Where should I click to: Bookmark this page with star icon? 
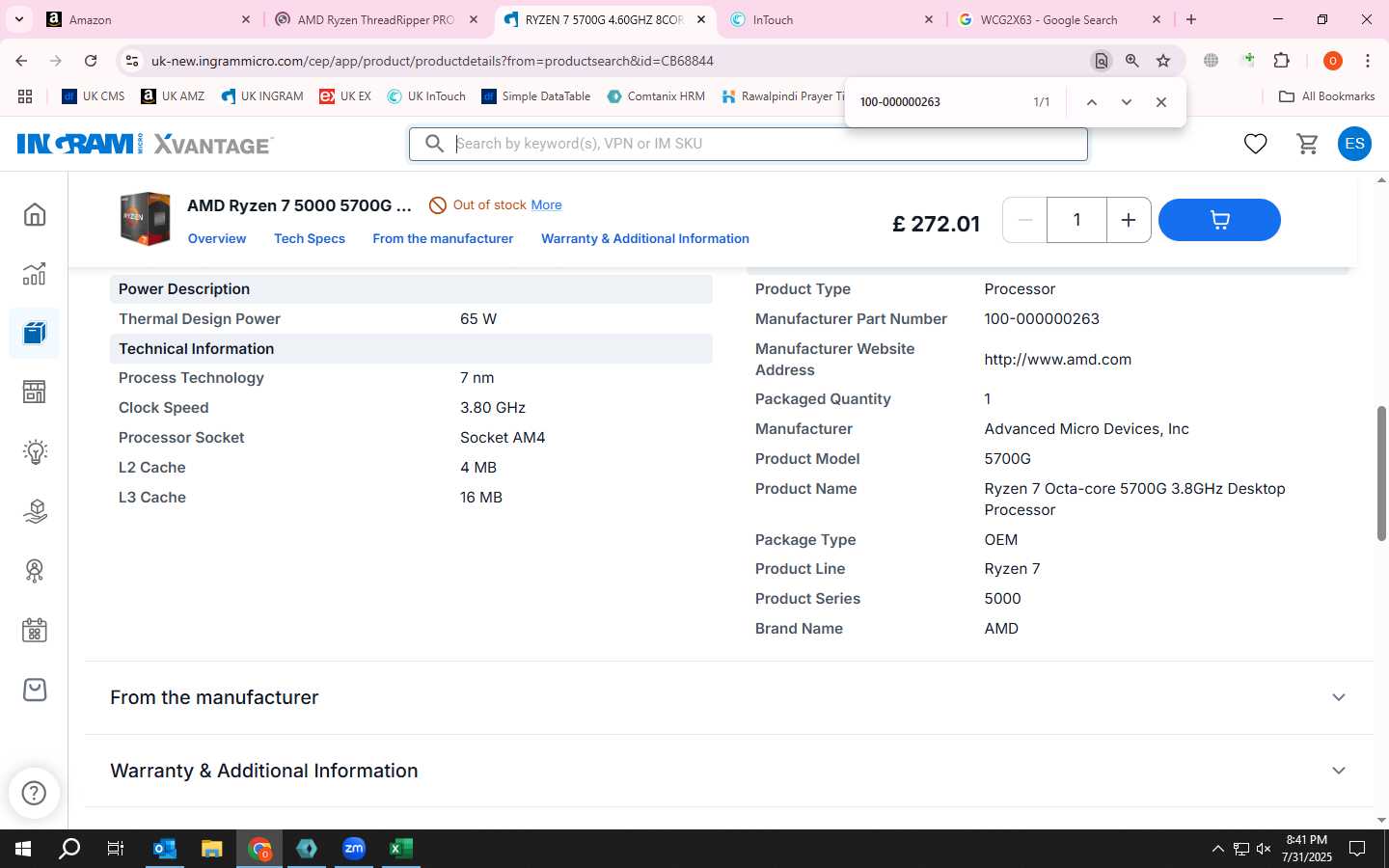tap(1163, 61)
